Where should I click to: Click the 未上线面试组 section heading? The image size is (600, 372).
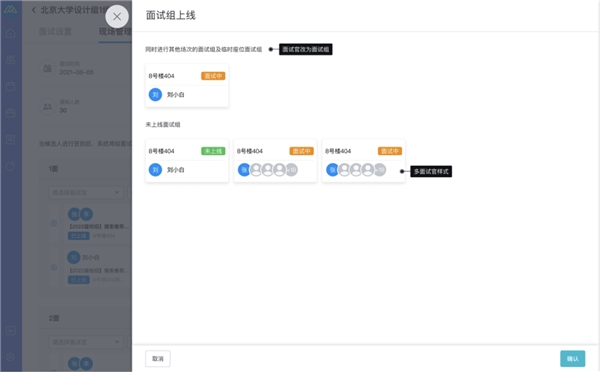[163, 124]
